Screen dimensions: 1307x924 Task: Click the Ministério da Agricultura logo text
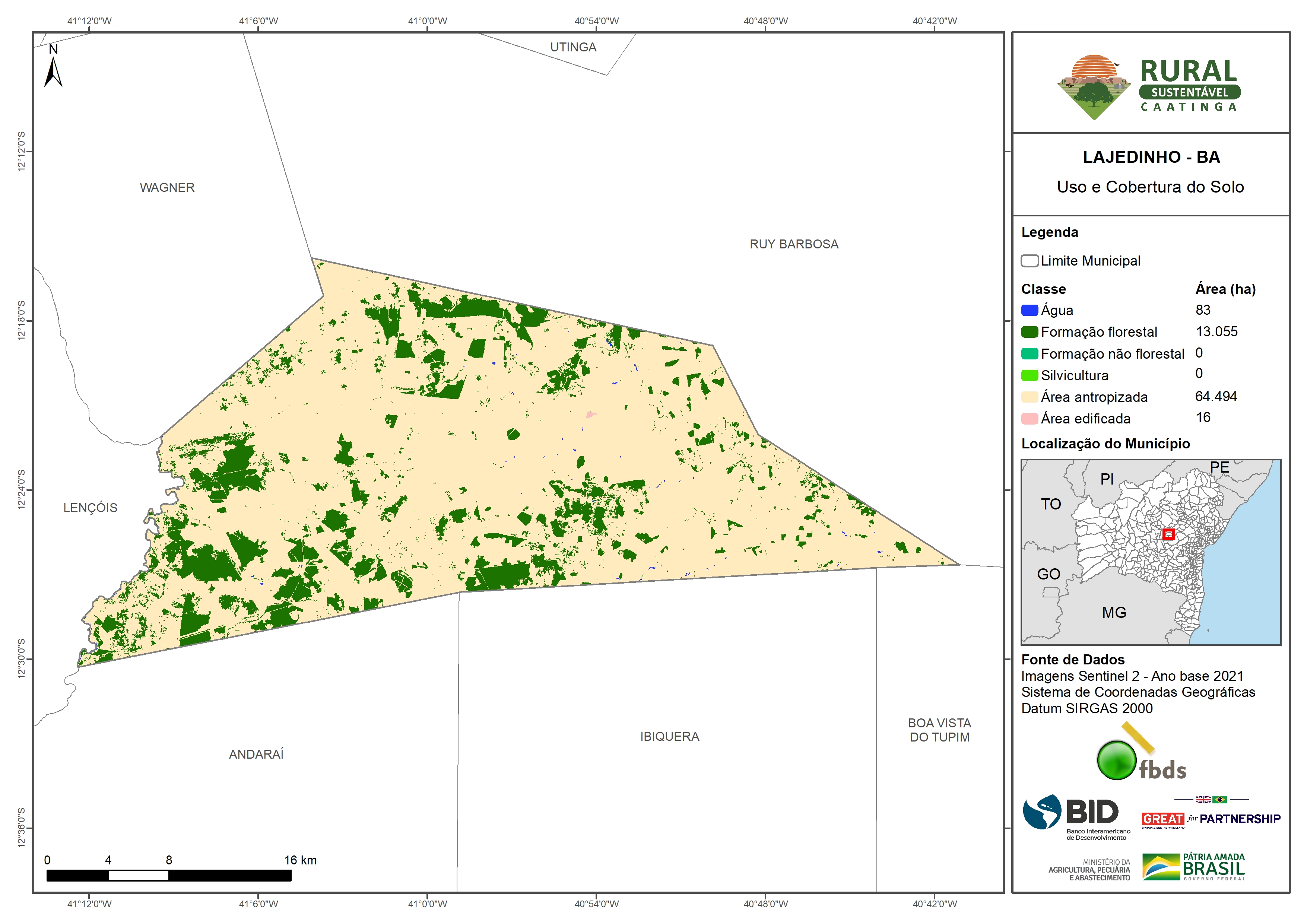point(1089,870)
